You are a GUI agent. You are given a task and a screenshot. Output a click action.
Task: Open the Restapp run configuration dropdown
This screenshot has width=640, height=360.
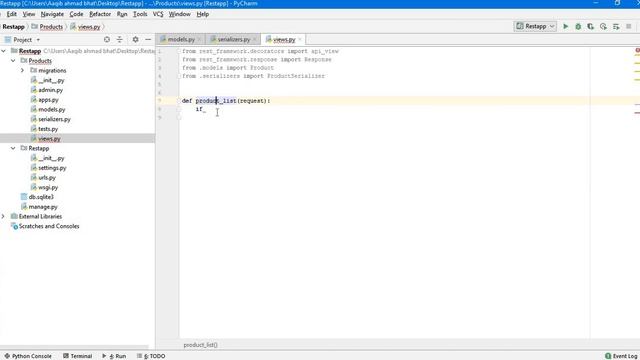535,26
